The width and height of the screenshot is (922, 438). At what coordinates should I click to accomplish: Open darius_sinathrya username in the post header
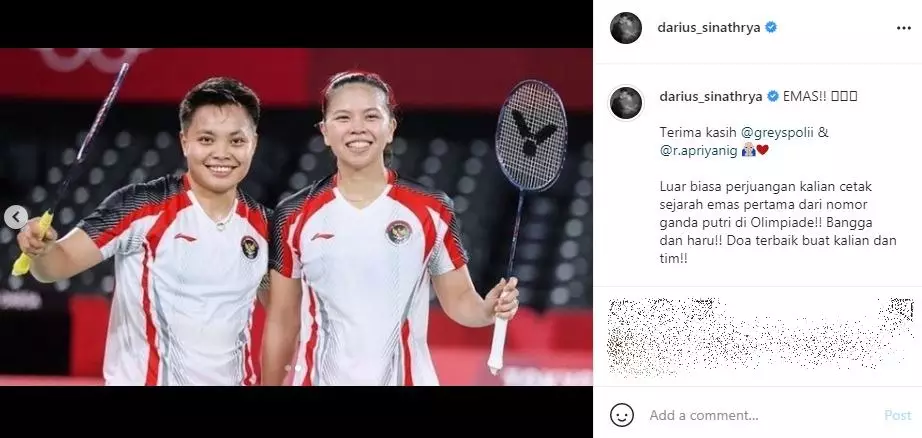coord(709,28)
